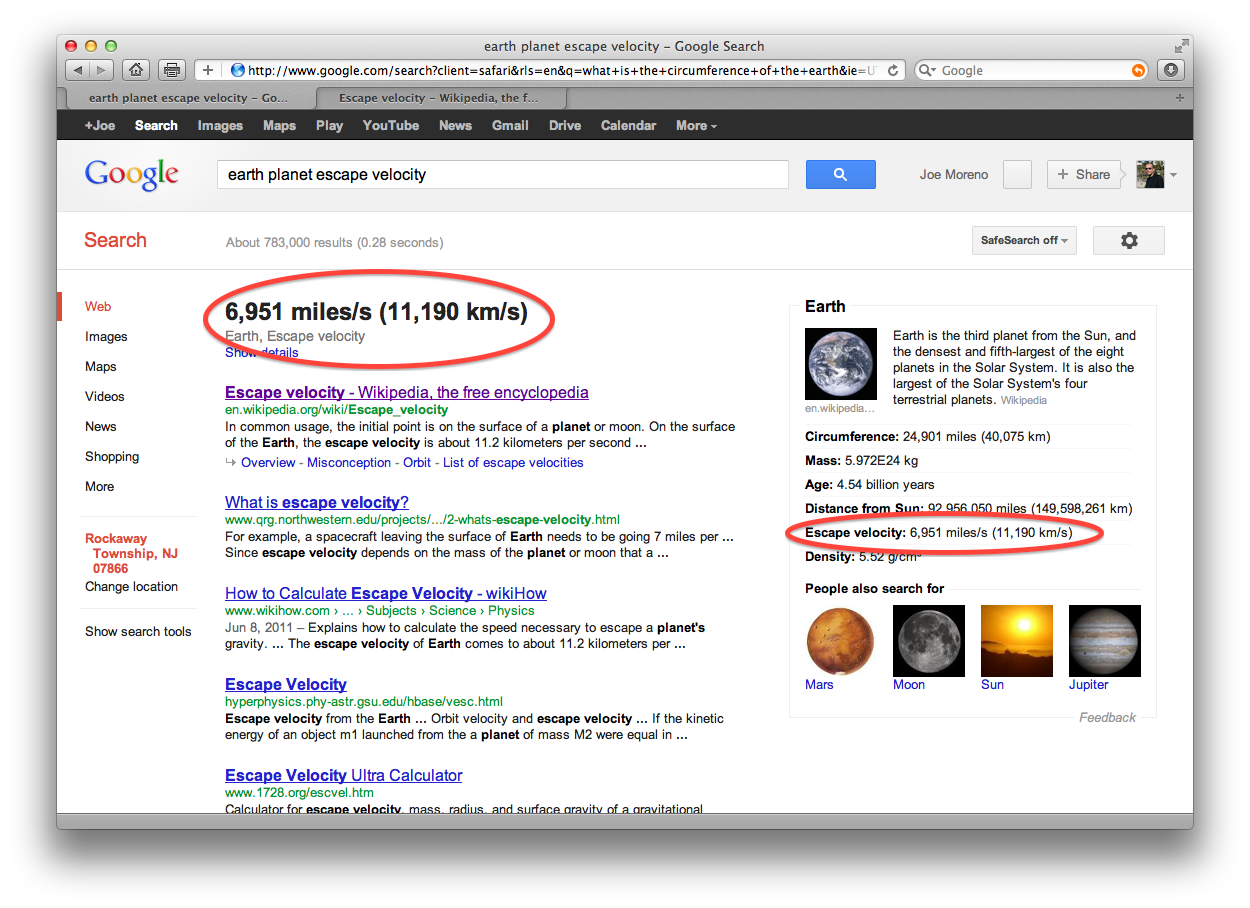Open Maps in the black top bar

coord(279,125)
